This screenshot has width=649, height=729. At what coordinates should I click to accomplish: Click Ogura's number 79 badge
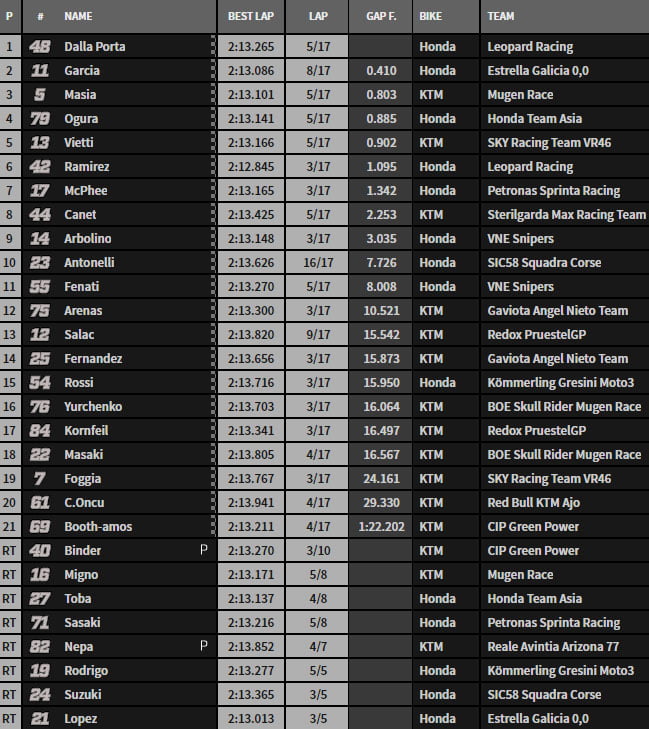[40, 119]
